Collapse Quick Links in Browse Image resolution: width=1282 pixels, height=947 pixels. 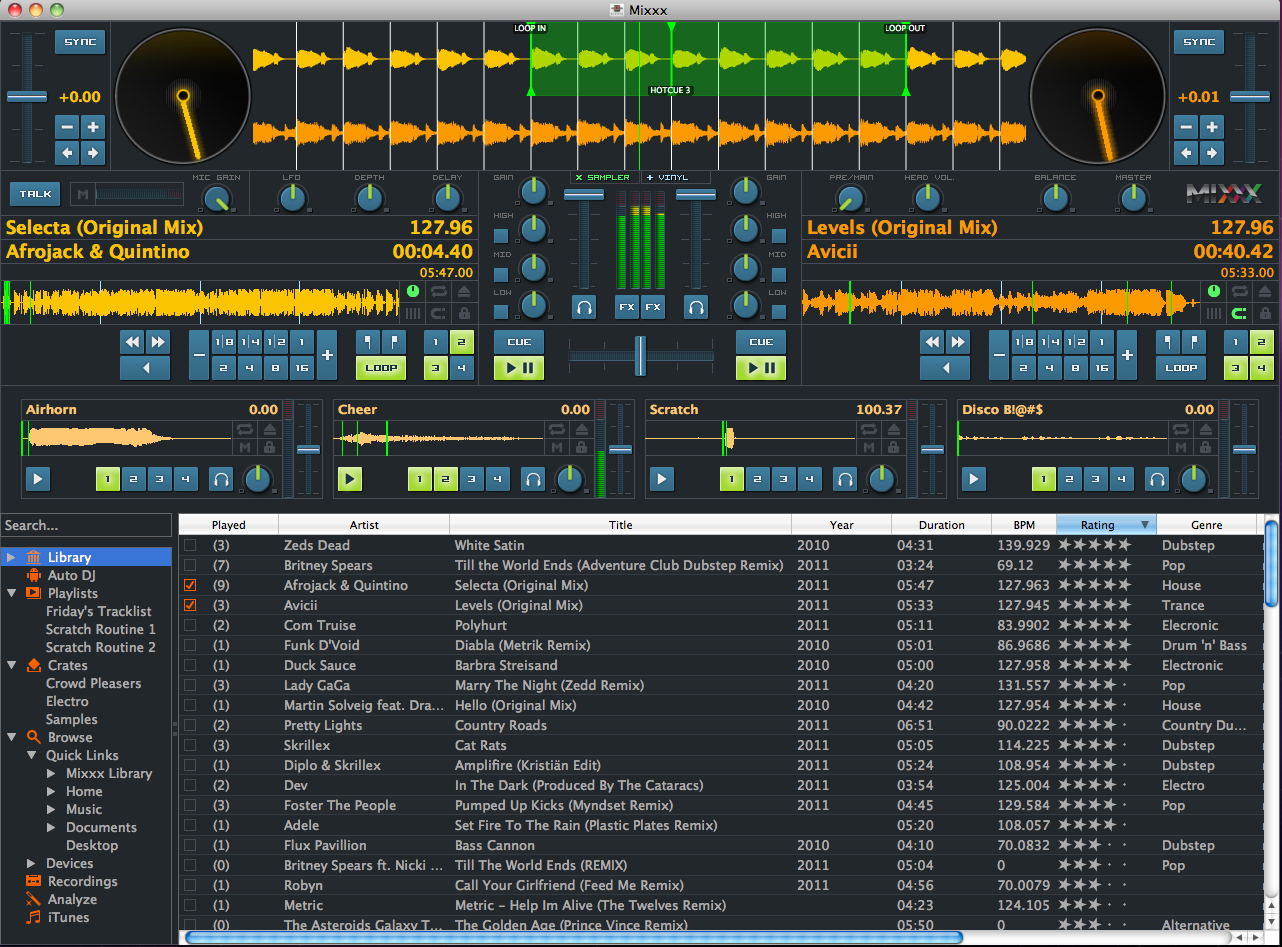32,755
